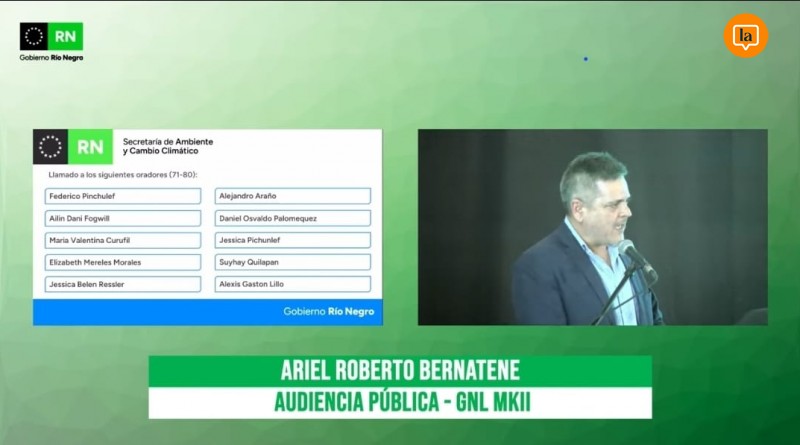The height and width of the screenshot is (445, 800).
Task: Click the 'Audiencia Pública - GNL MKII' banner
Action: [400, 403]
